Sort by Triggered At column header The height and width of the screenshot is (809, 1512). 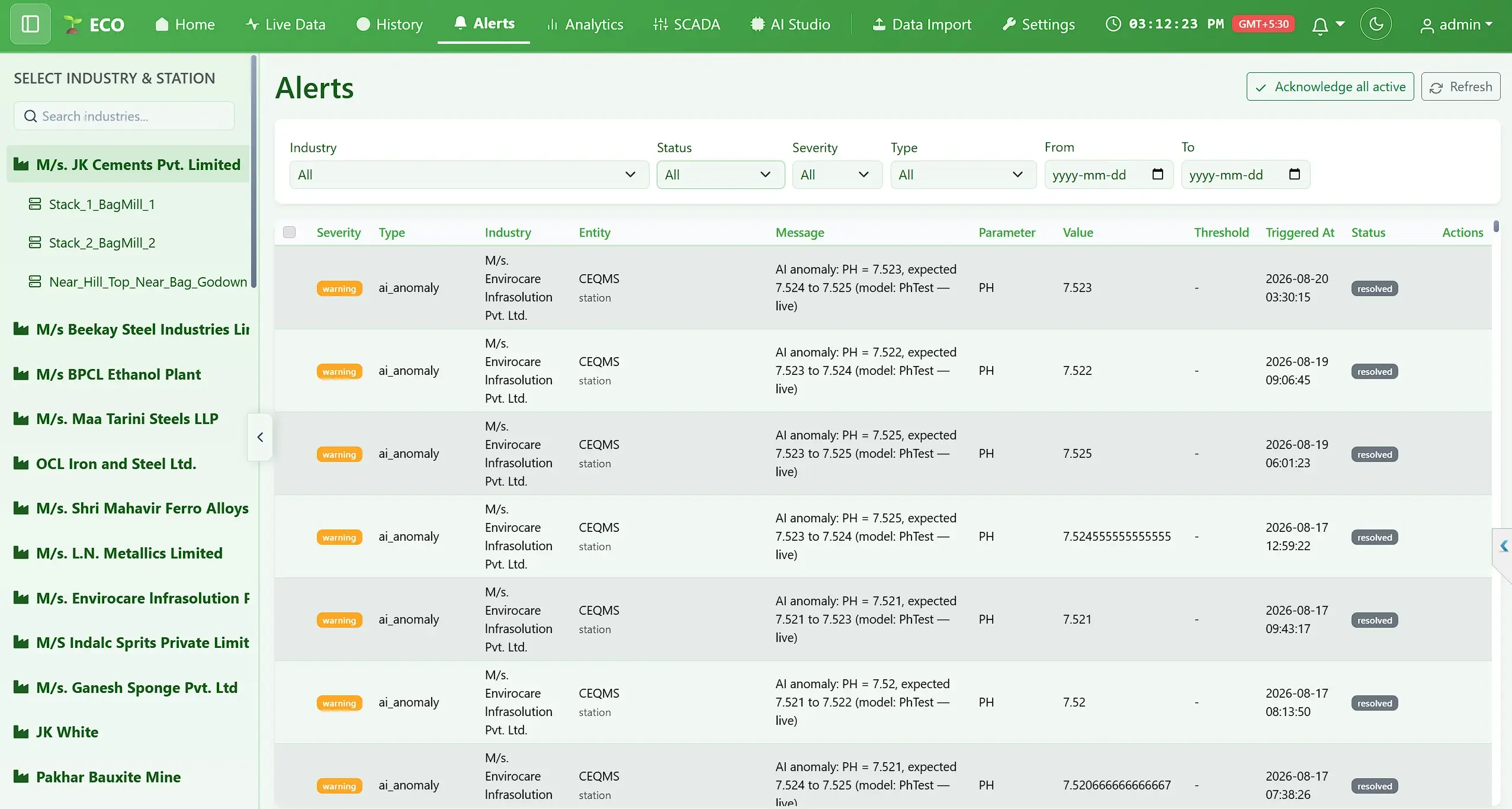(1300, 233)
